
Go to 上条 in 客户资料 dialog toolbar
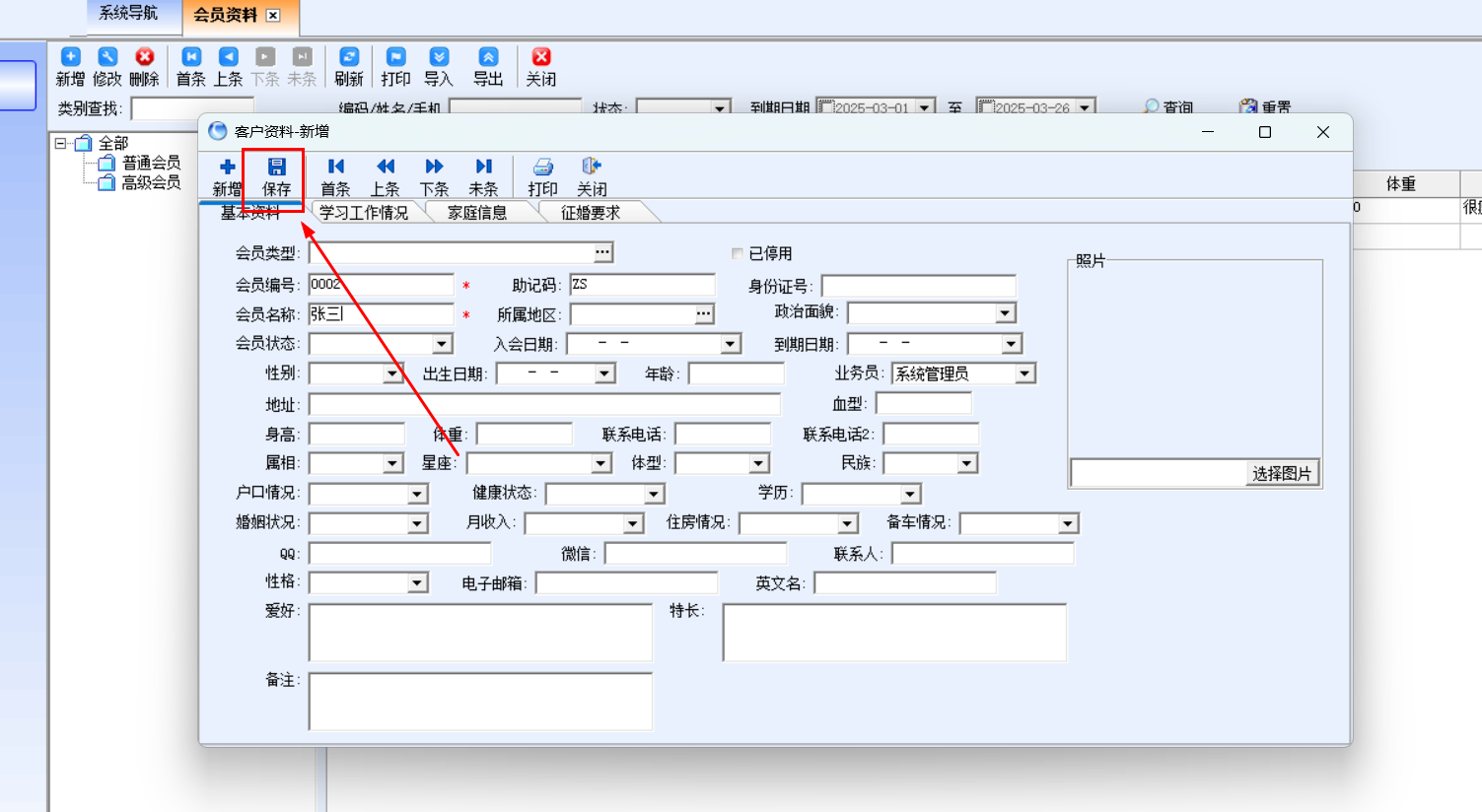385,167
